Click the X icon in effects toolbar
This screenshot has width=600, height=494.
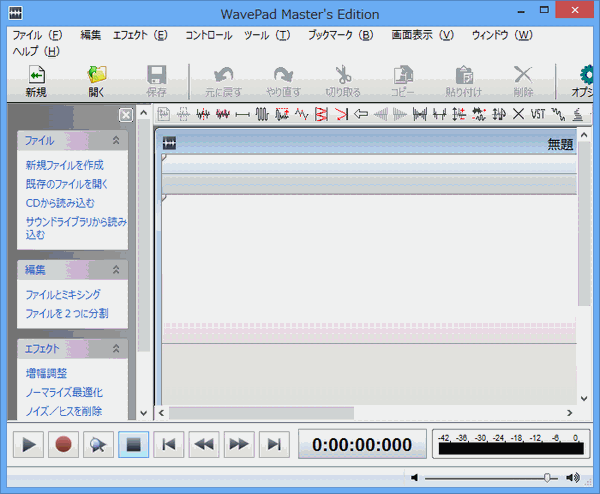pos(518,114)
